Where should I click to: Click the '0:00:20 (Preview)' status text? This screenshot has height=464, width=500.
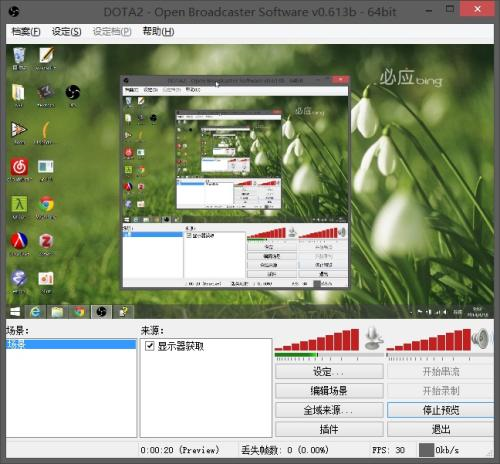coord(180,450)
